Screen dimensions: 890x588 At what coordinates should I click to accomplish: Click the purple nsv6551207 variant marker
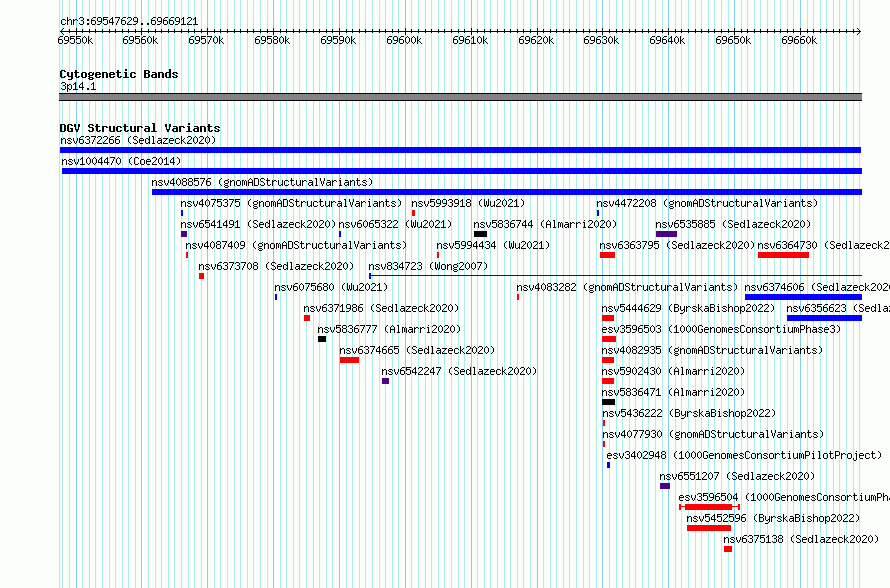665,486
